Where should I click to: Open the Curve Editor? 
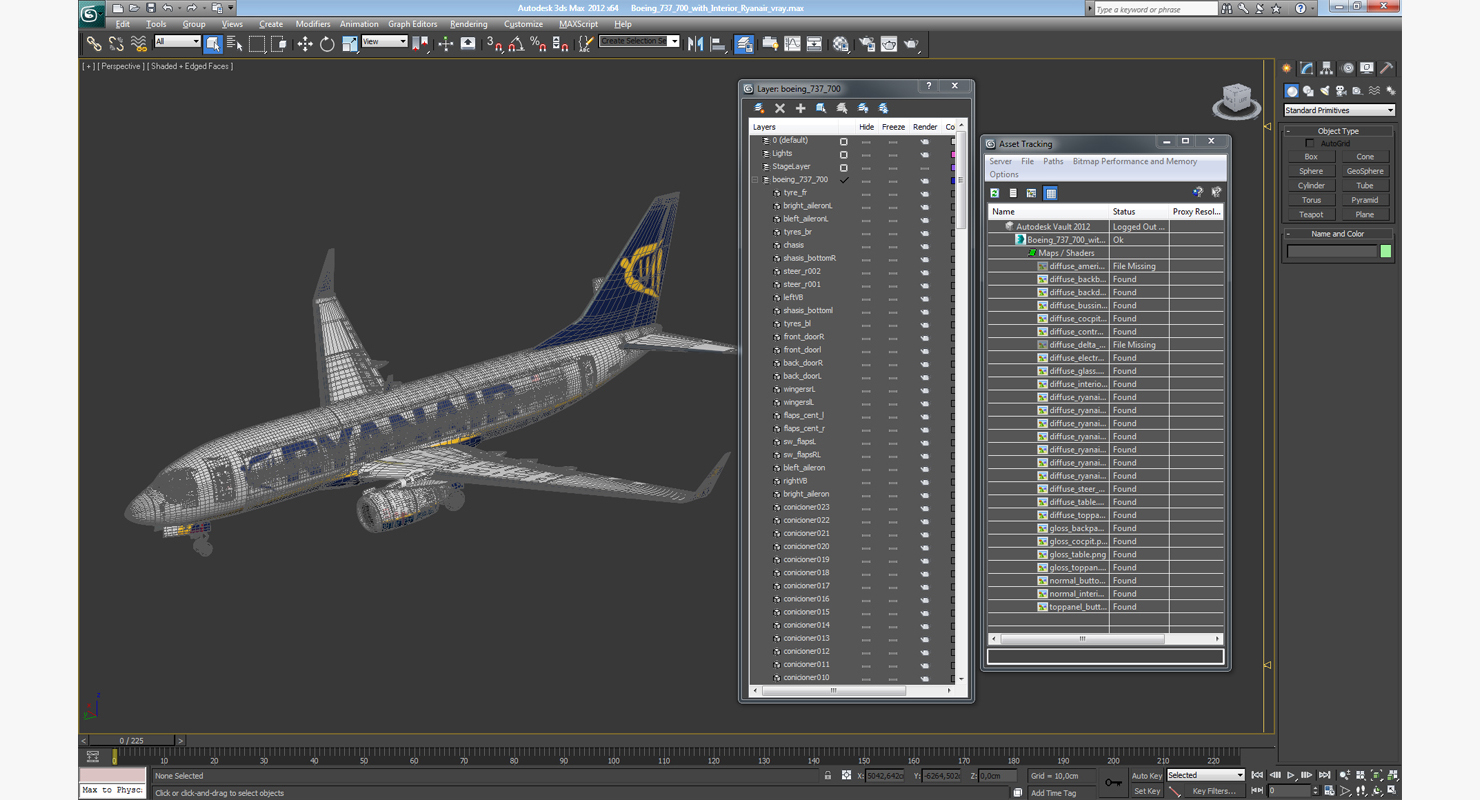pyautogui.click(x=793, y=44)
